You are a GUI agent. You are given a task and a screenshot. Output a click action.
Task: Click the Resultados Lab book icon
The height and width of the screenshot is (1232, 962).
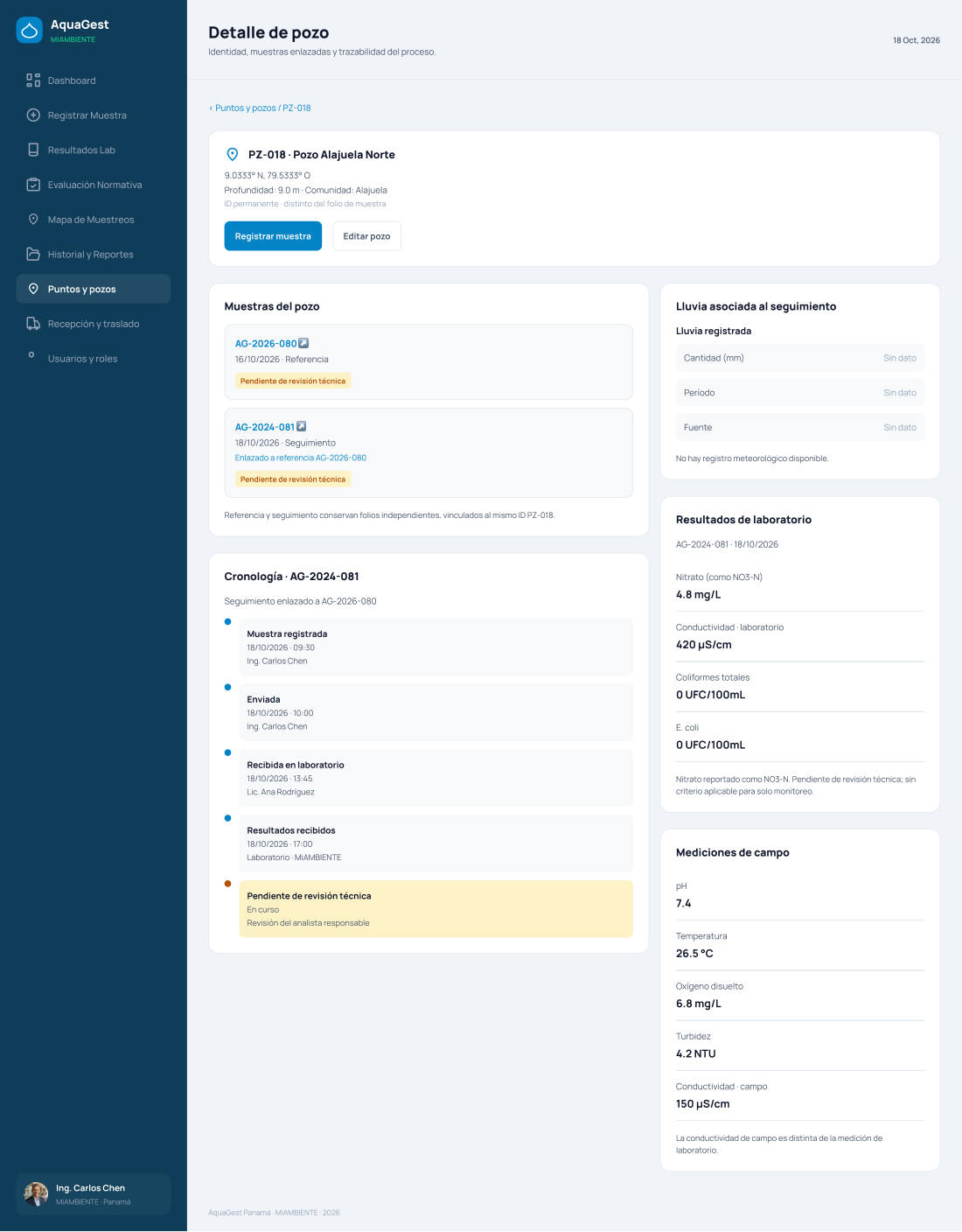pos(33,150)
